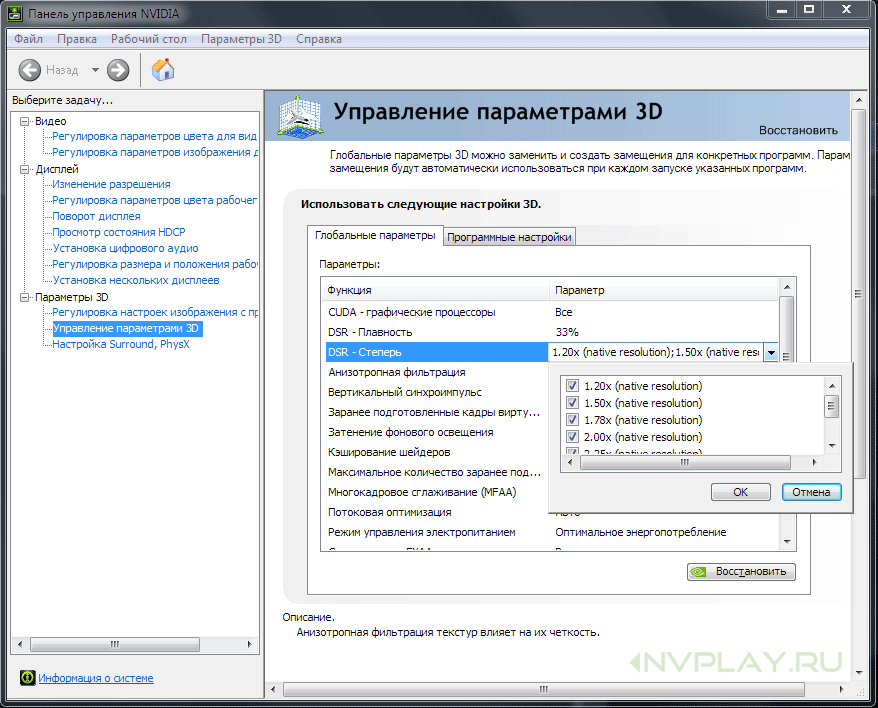Select Установка нескольких дисплеев task
This screenshot has width=878, height=708.
point(136,280)
